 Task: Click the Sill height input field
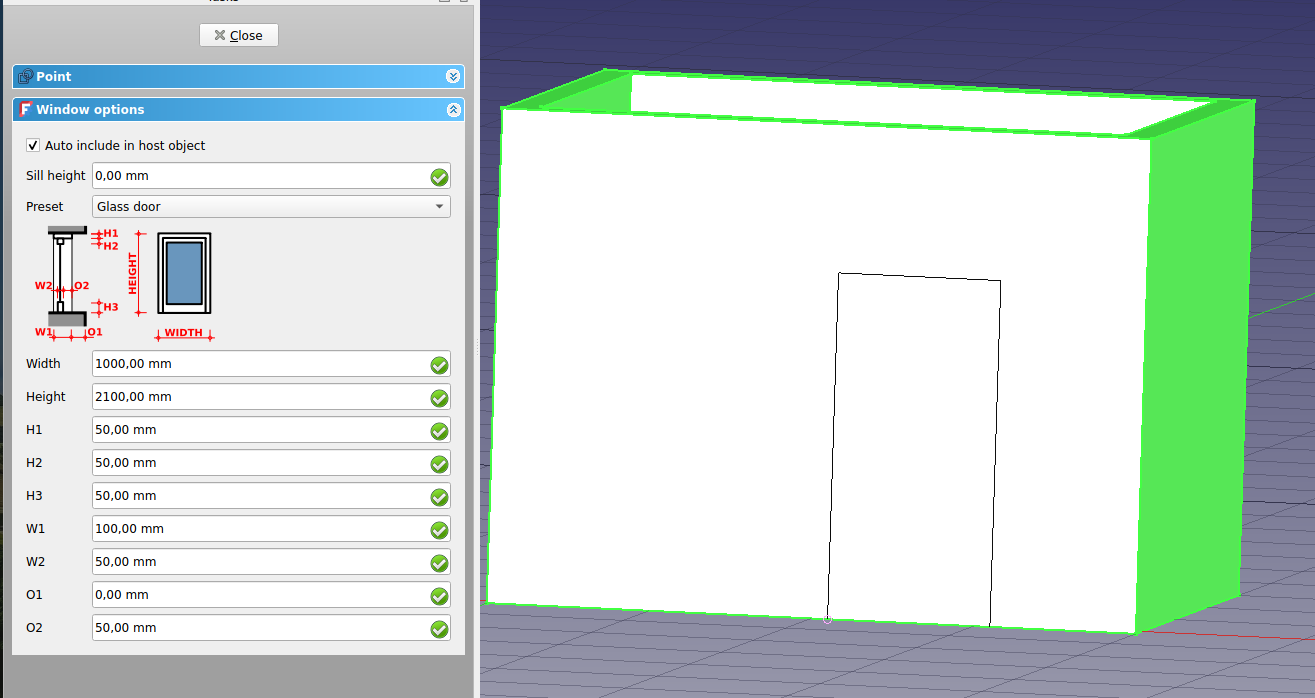271,176
